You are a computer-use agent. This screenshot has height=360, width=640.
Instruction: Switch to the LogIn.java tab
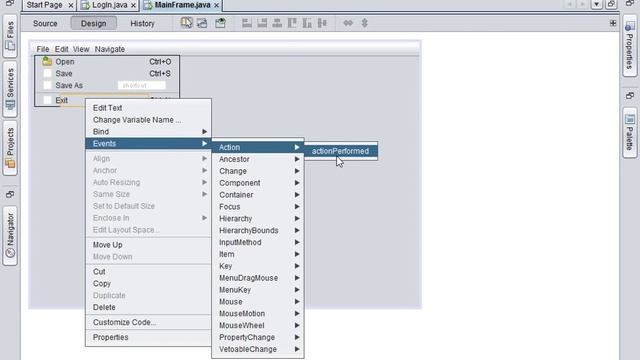coord(109,5)
